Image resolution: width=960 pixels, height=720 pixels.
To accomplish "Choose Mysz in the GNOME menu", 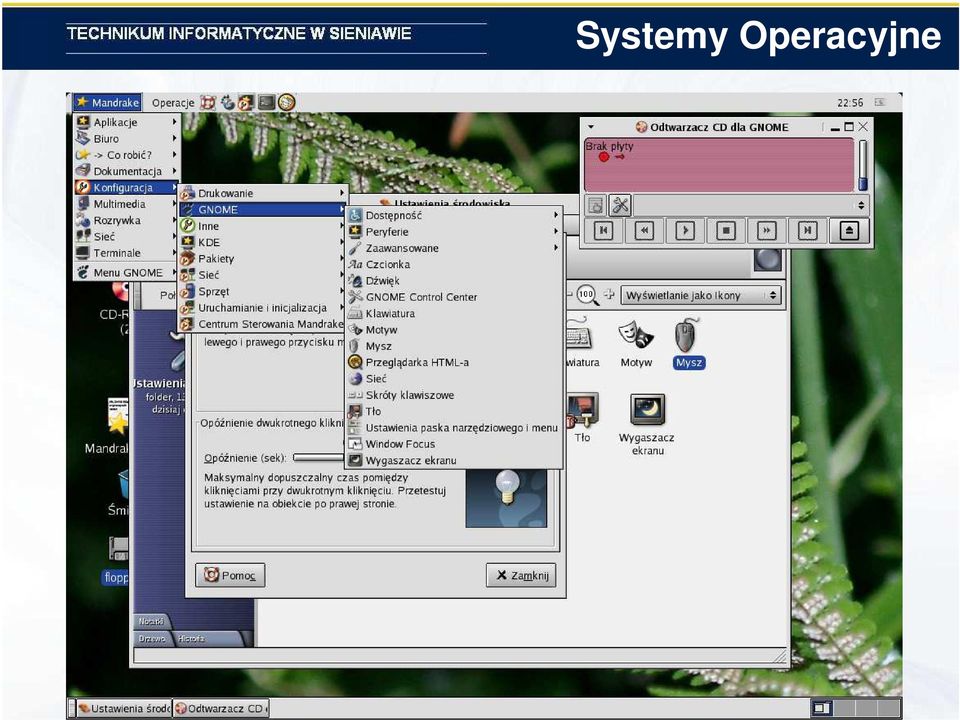I will [454, 346].
